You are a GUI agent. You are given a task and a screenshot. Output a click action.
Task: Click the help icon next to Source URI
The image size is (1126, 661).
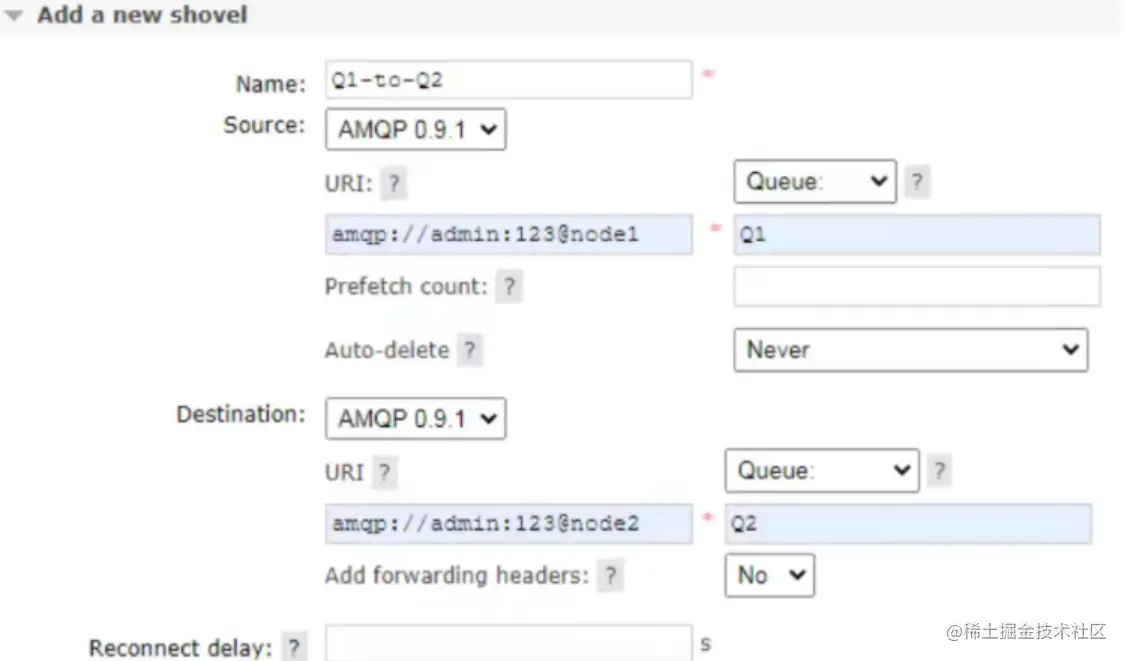395,184
